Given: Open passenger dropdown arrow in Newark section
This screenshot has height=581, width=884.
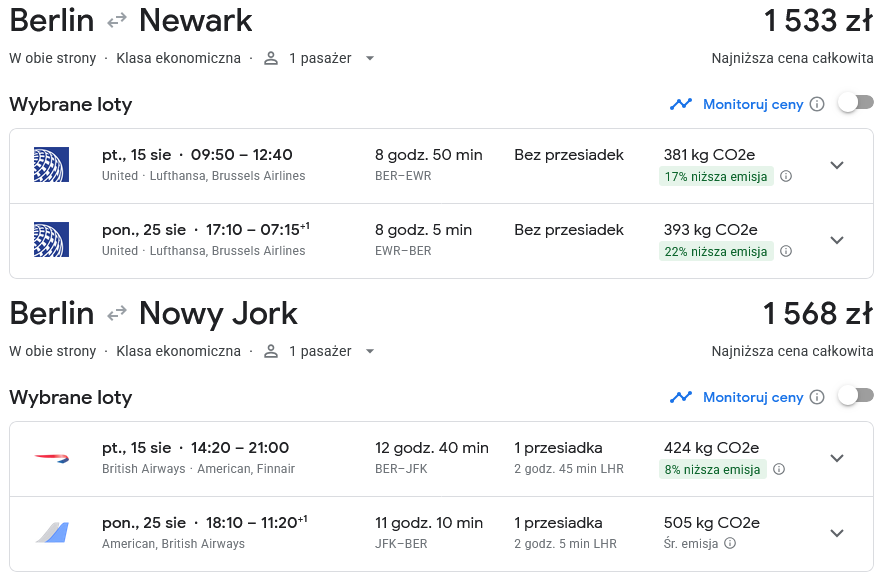Looking at the screenshot, I should pos(370,59).
